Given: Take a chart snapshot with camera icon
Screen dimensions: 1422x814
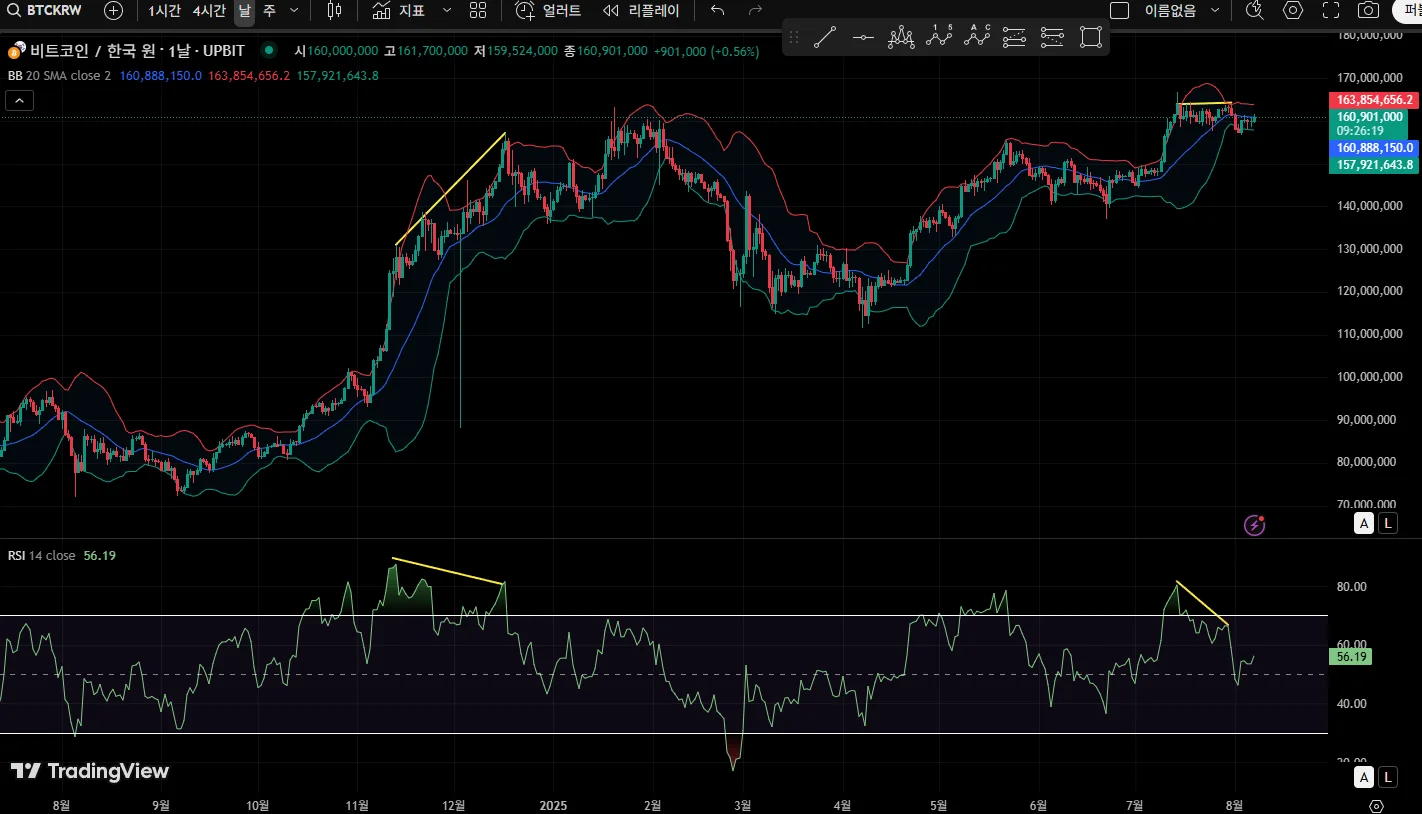Looking at the screenshot, I should [1368, 11].
